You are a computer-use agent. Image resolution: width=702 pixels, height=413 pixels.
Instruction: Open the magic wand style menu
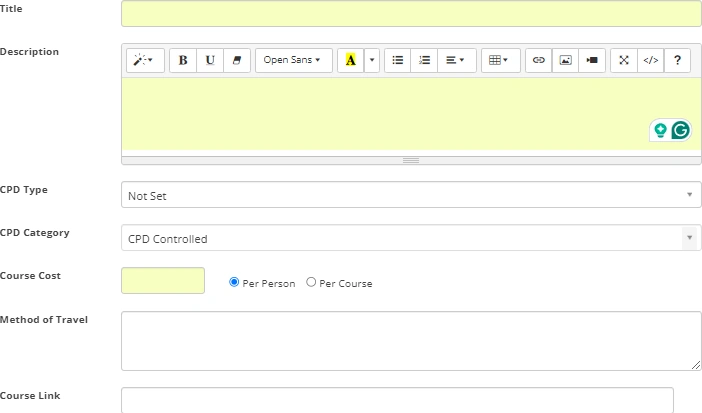(145, 60)
